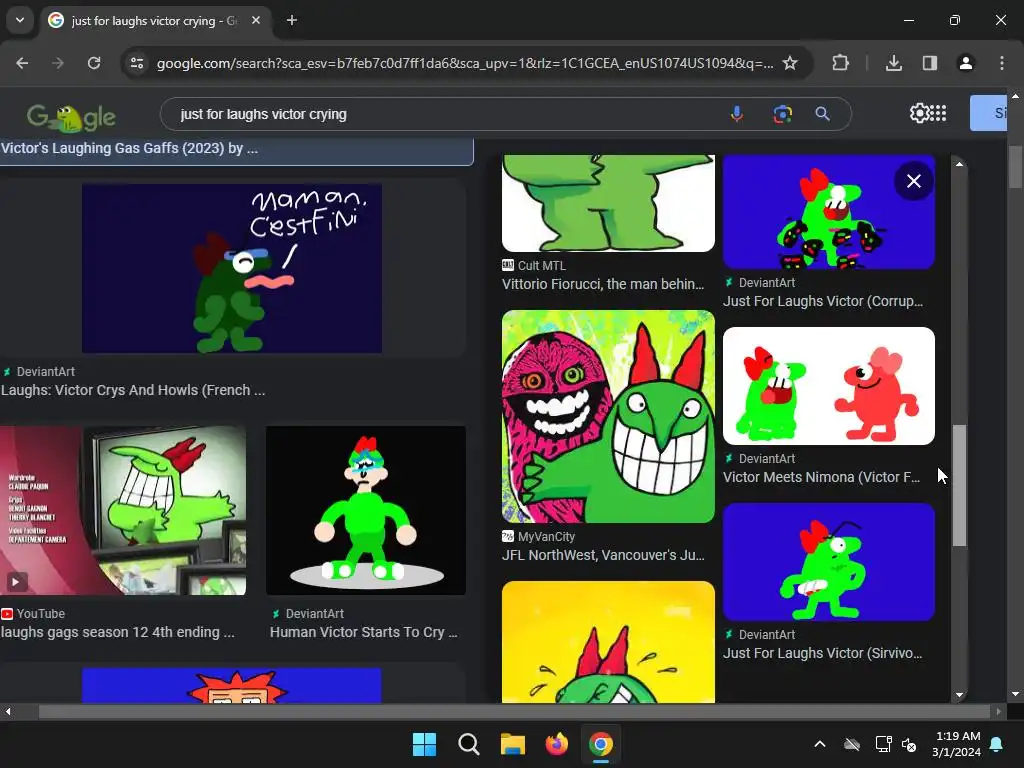Open the tab search dropdown

coord(20,20)
